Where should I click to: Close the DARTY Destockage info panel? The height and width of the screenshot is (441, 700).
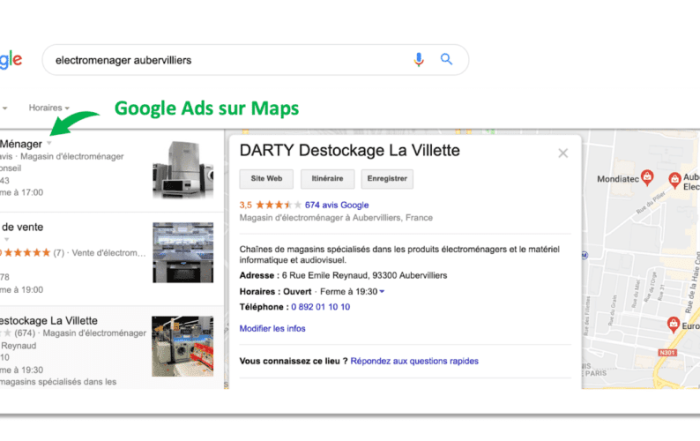point(563,153)
